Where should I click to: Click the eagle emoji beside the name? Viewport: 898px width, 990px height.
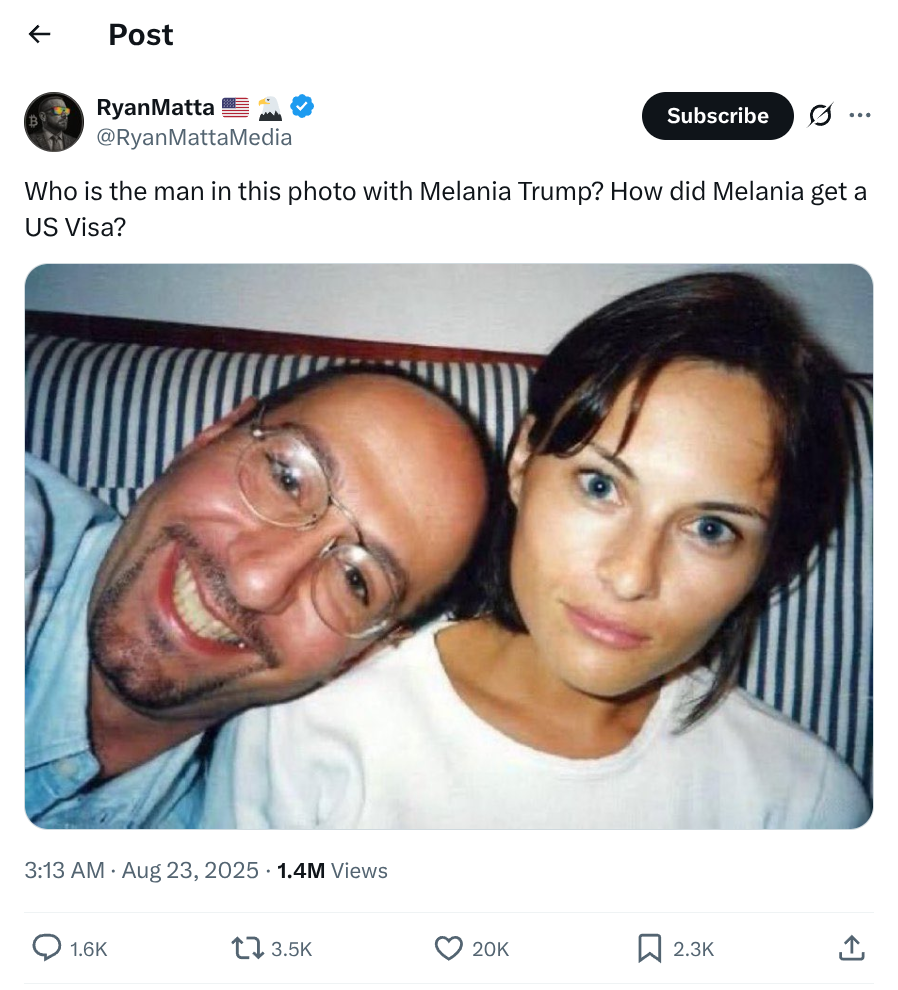click(x=269, y=107)
